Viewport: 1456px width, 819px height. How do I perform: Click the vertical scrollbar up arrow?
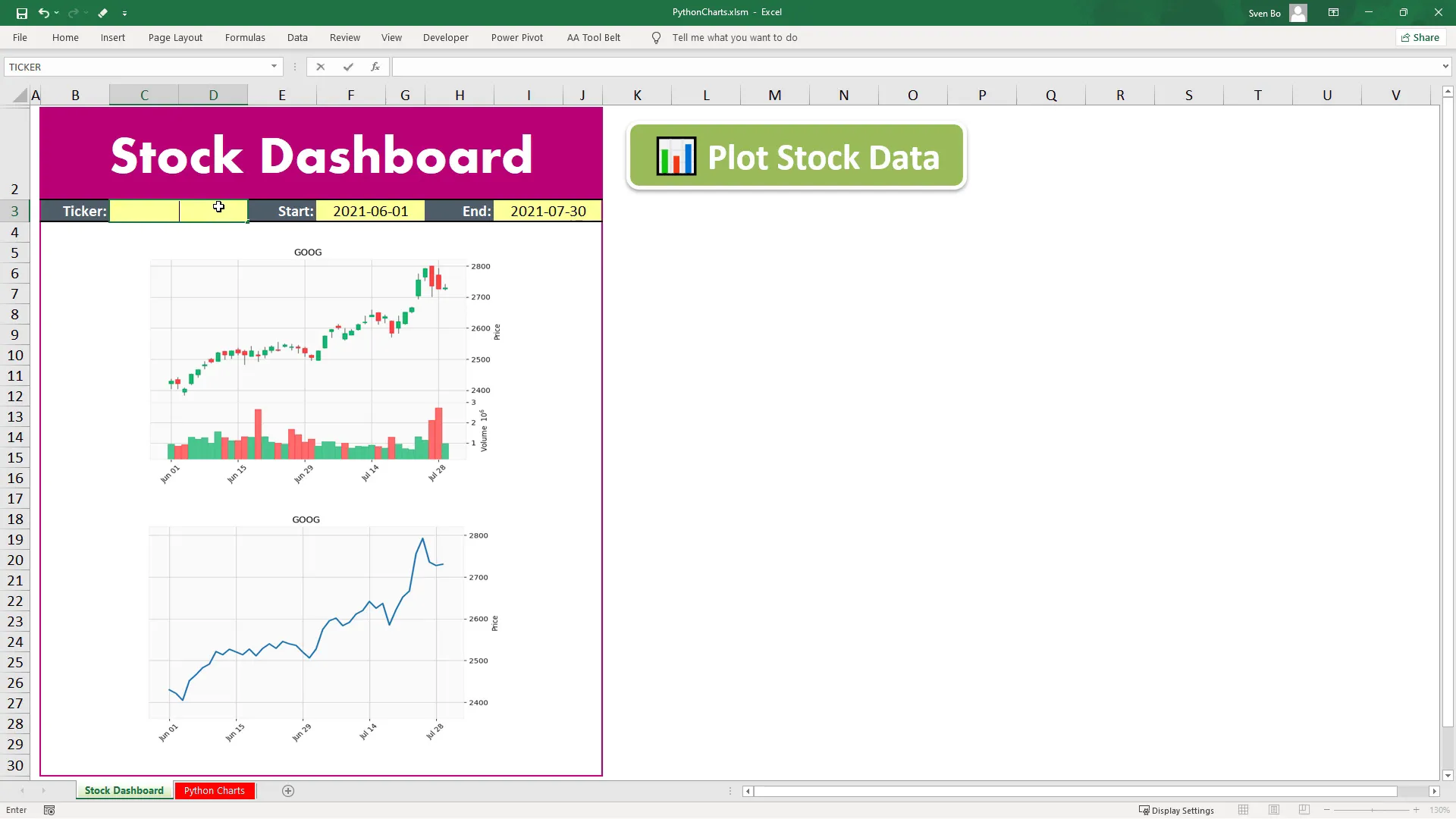pyautogui.click(x=1448, y=92)
